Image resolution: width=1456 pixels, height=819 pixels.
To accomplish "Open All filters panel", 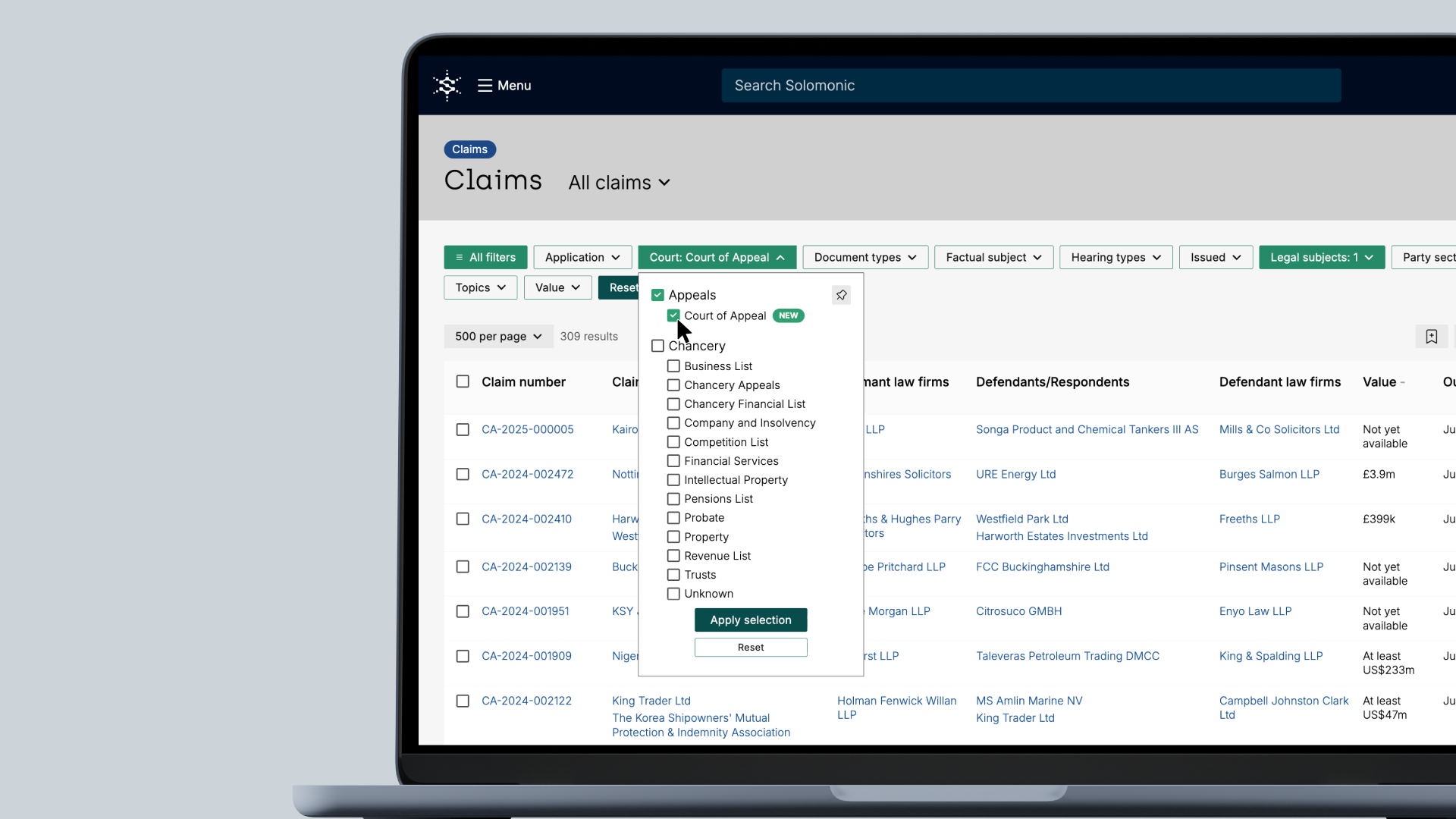I will coord(485,258).
